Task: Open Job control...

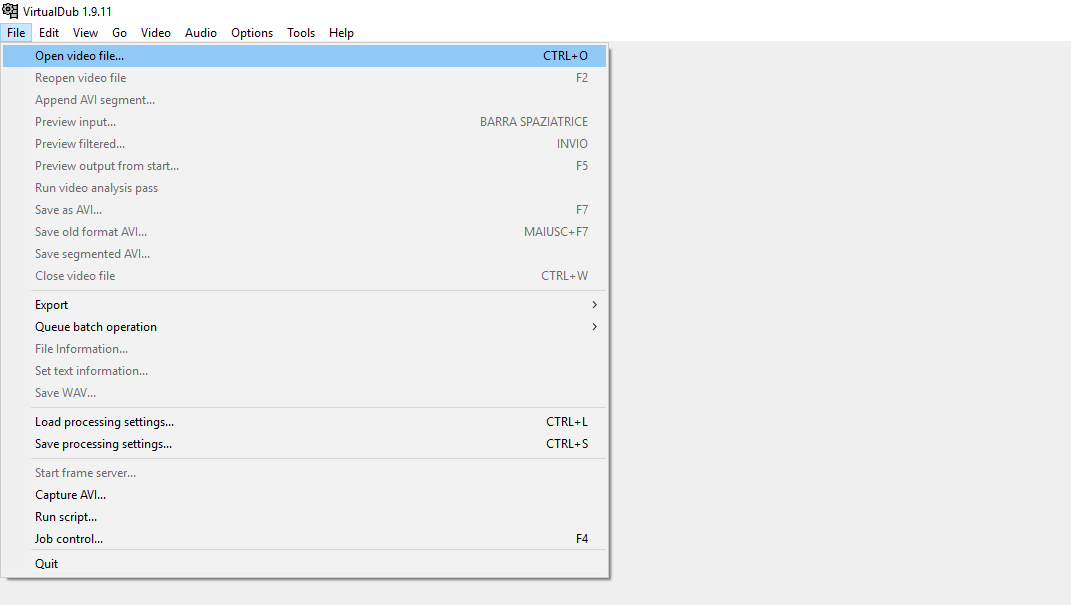Action: coord(305,539)
